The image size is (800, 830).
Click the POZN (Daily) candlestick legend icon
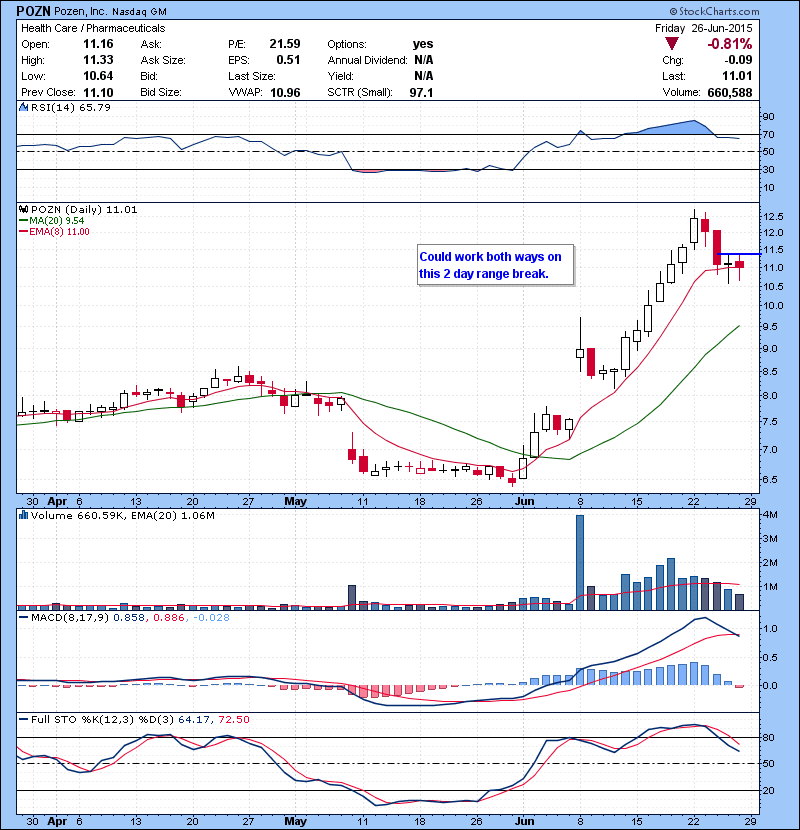(x=22, y=209)
